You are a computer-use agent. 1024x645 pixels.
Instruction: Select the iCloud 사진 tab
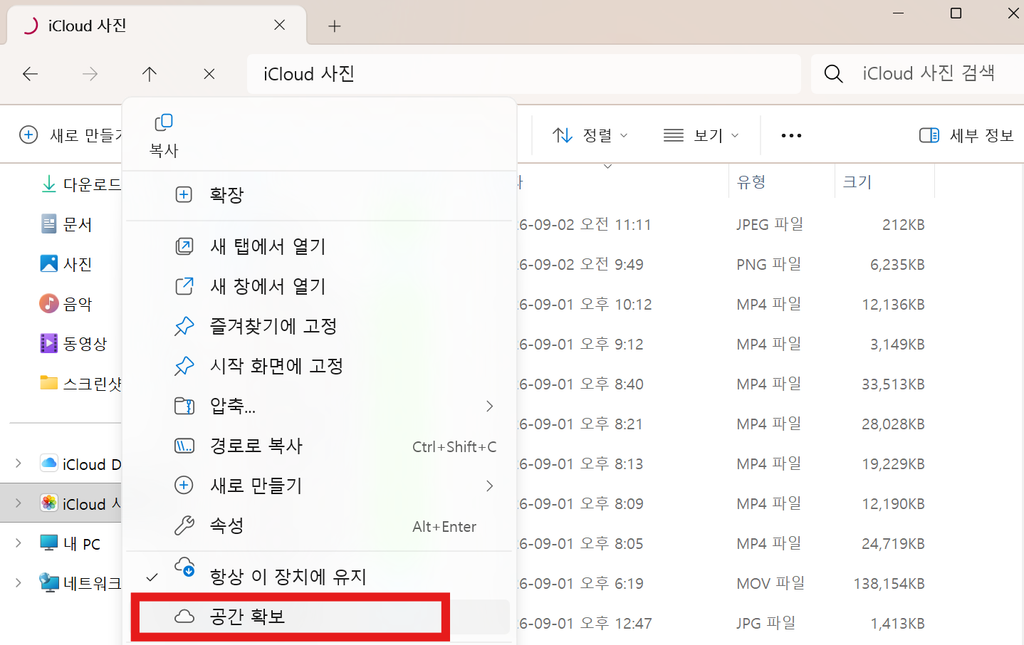click(156, 25)
